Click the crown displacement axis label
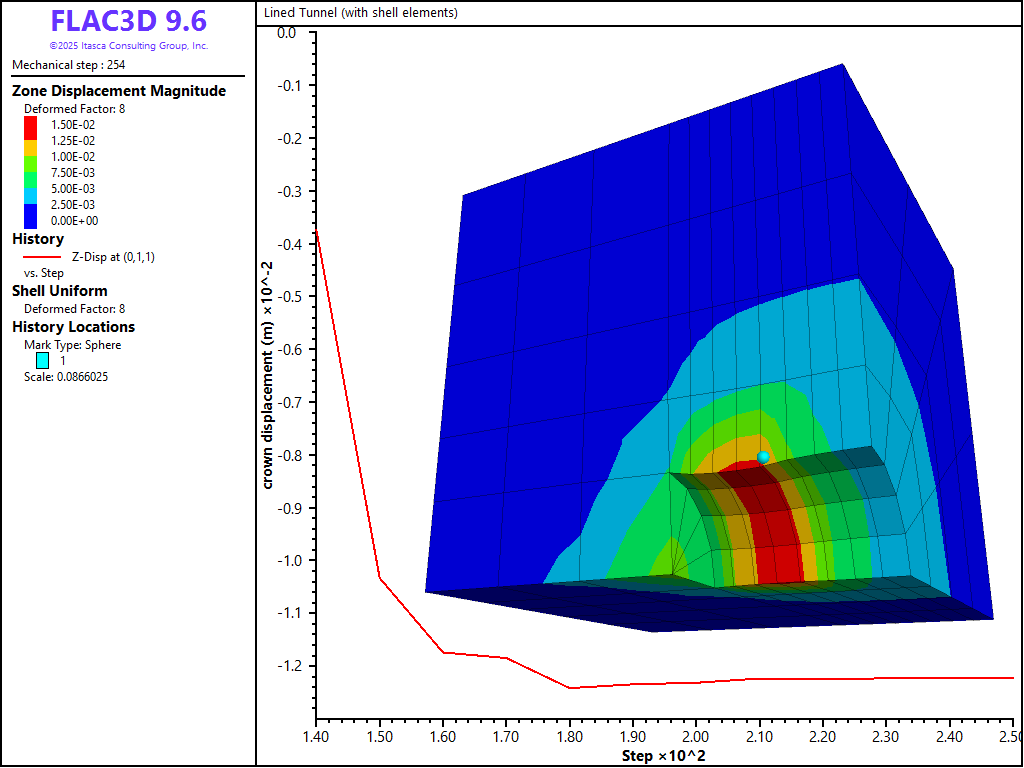 (267, 375)
